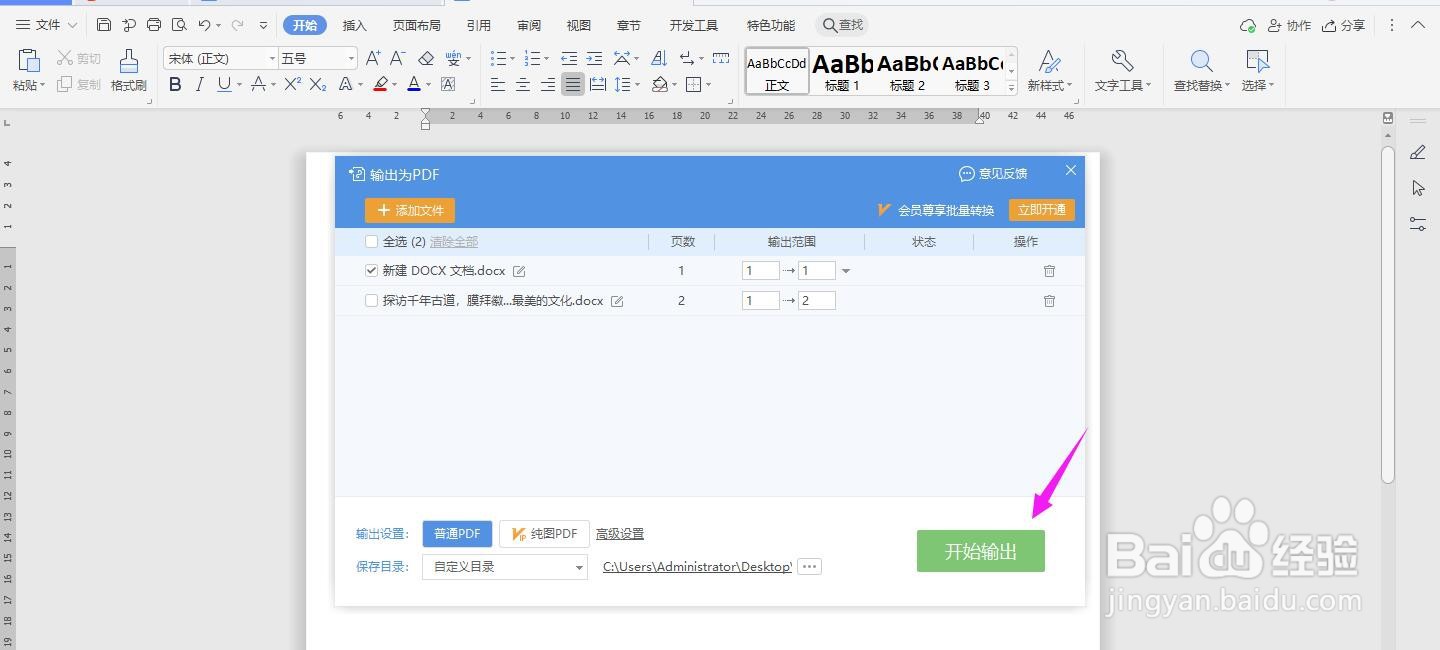Open the 章节 ribbon tab
The width and height of the screenshot is (1440, 650).
coord(628,25)
